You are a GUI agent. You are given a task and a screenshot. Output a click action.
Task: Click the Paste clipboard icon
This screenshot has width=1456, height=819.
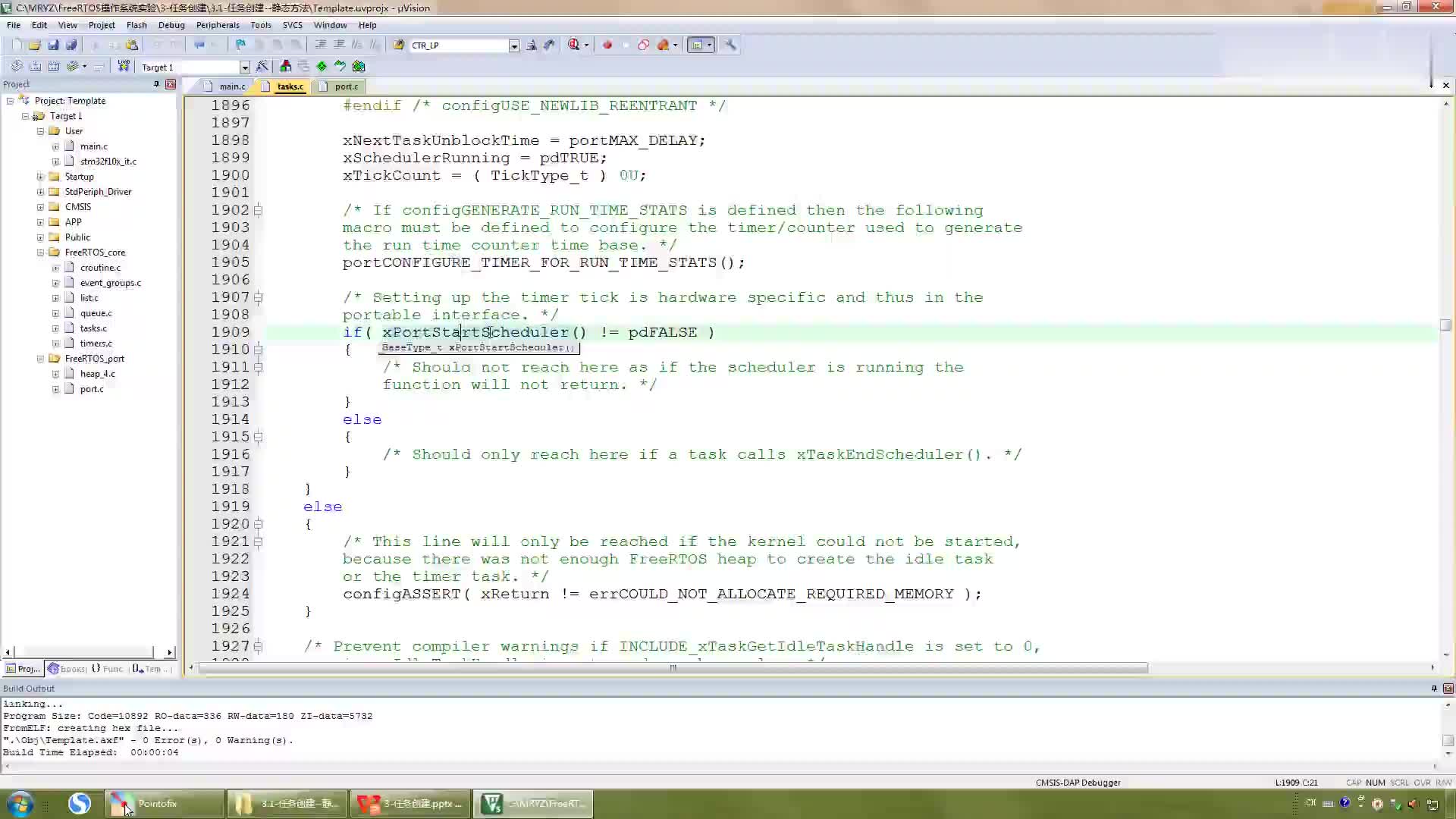(x=132, y=45)
